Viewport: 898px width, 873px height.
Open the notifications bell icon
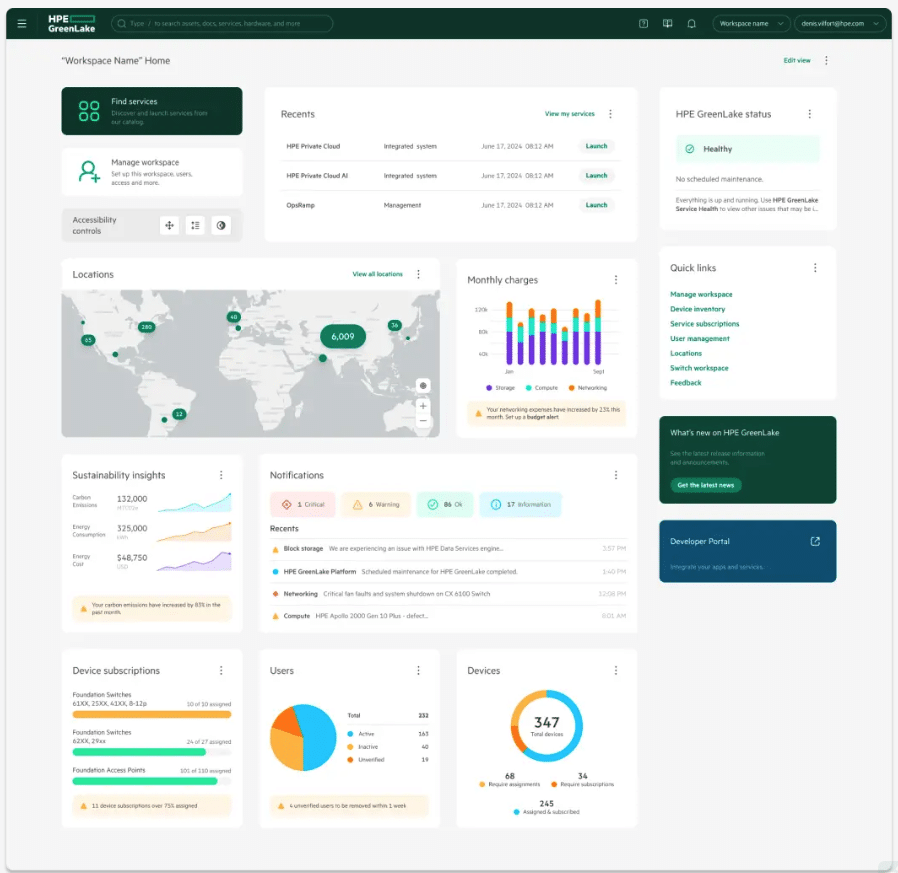691,23
